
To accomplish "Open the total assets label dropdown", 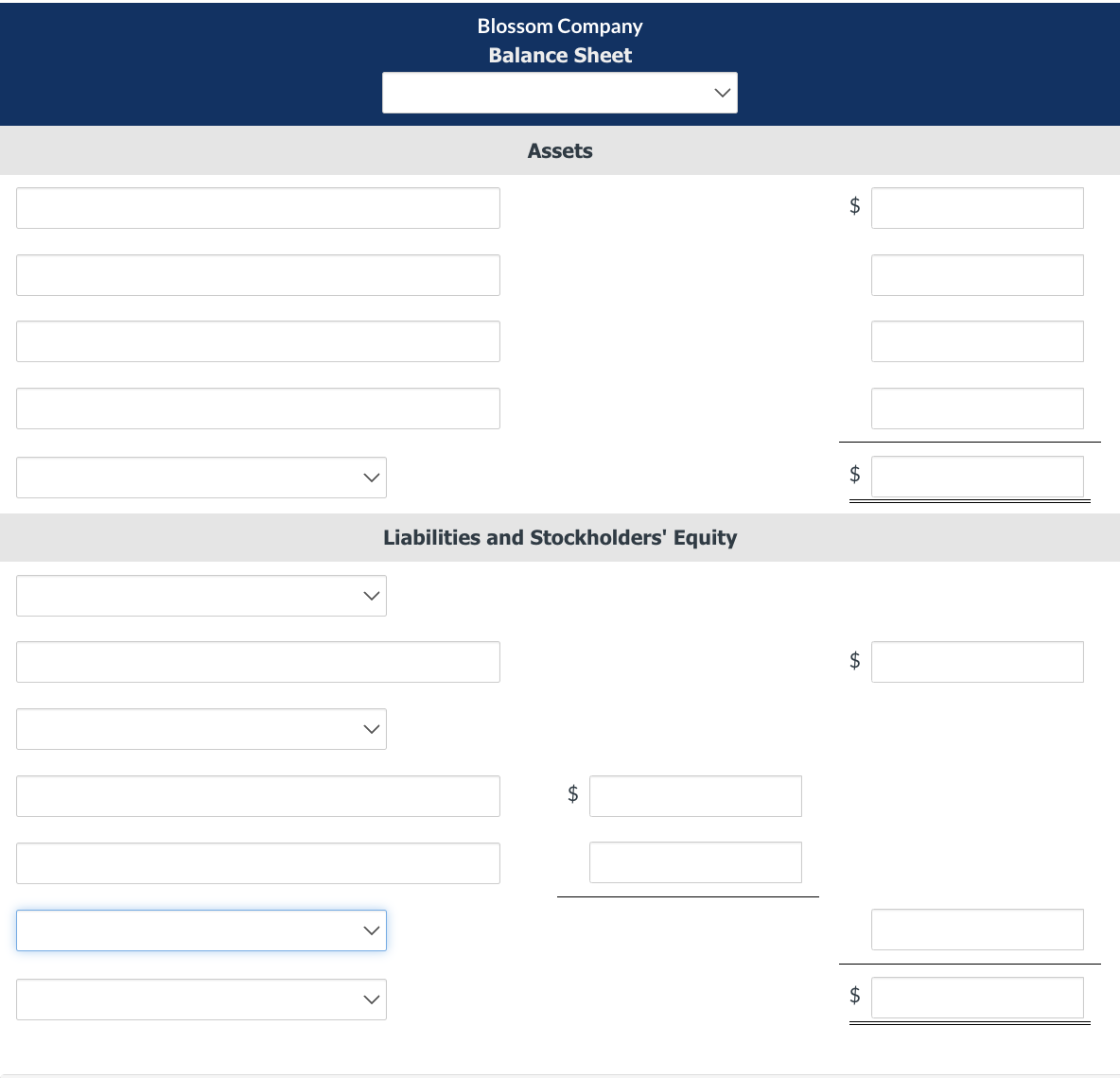I will pos(201,478).
